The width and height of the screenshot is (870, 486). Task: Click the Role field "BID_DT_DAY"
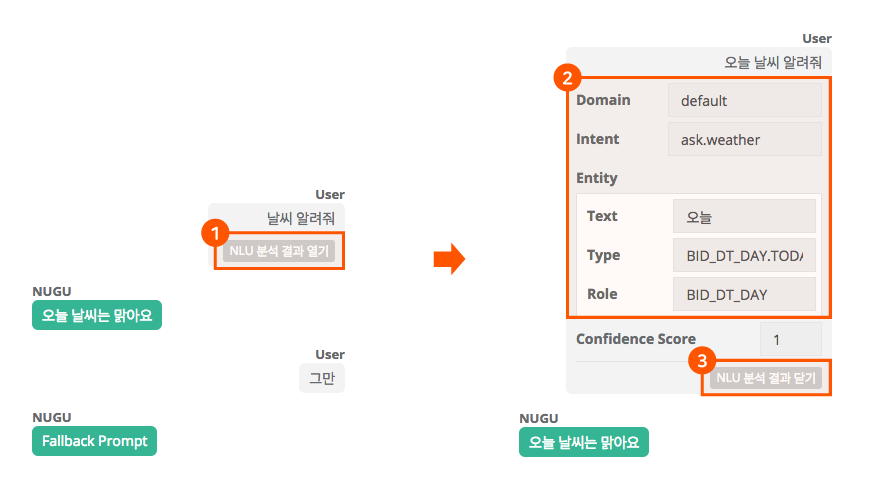pyautogui.click(x=744, y=294)
